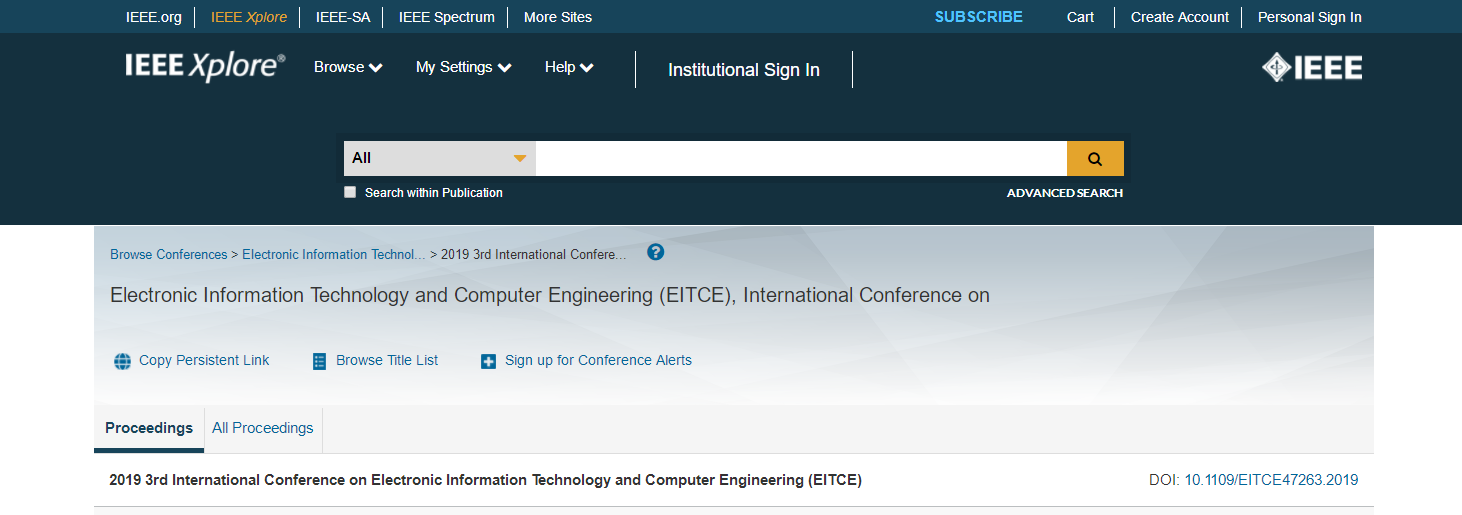Click Institutional Sign In
The height and width of the screenshot is (515, 1462).
pyautogui.click(x=744, y=70)
